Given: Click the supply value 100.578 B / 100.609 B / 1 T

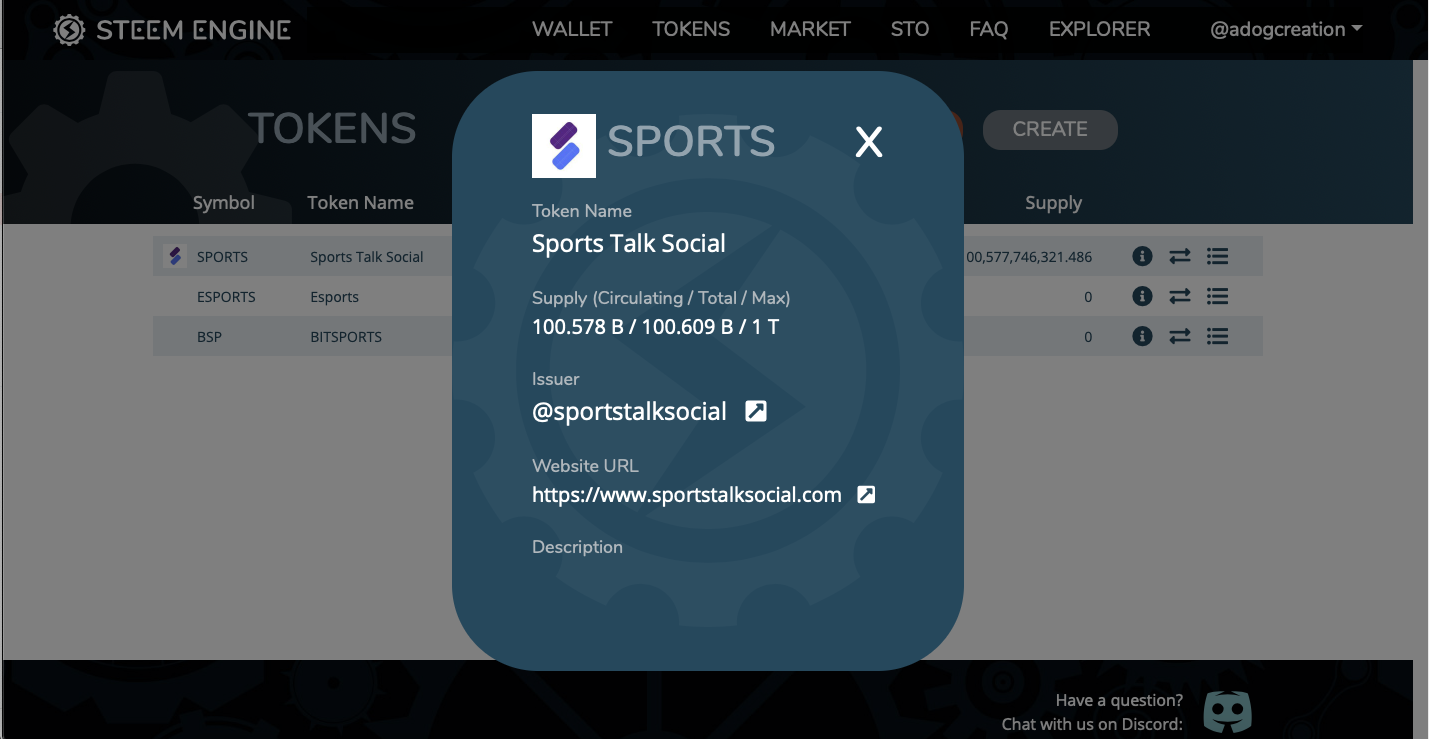Looking at the screenshot, I should click(655, 327).
